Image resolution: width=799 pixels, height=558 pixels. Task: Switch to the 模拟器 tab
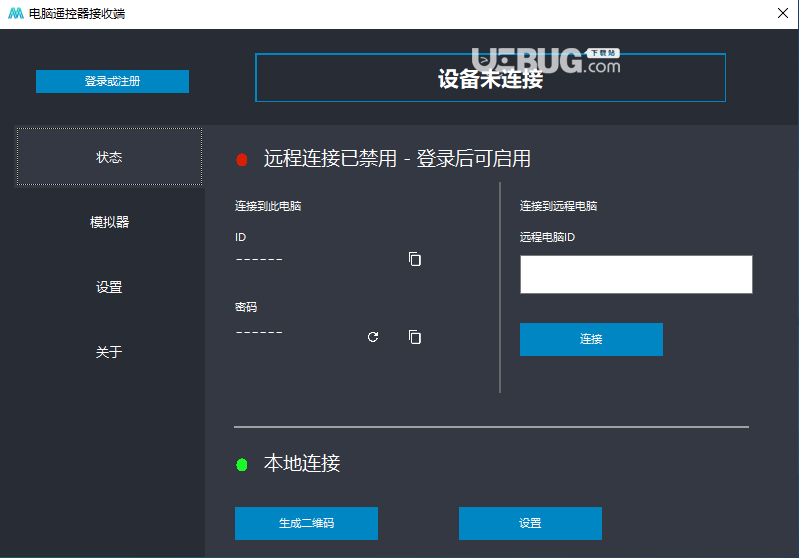pyautogui.click(x=109, y=222)
